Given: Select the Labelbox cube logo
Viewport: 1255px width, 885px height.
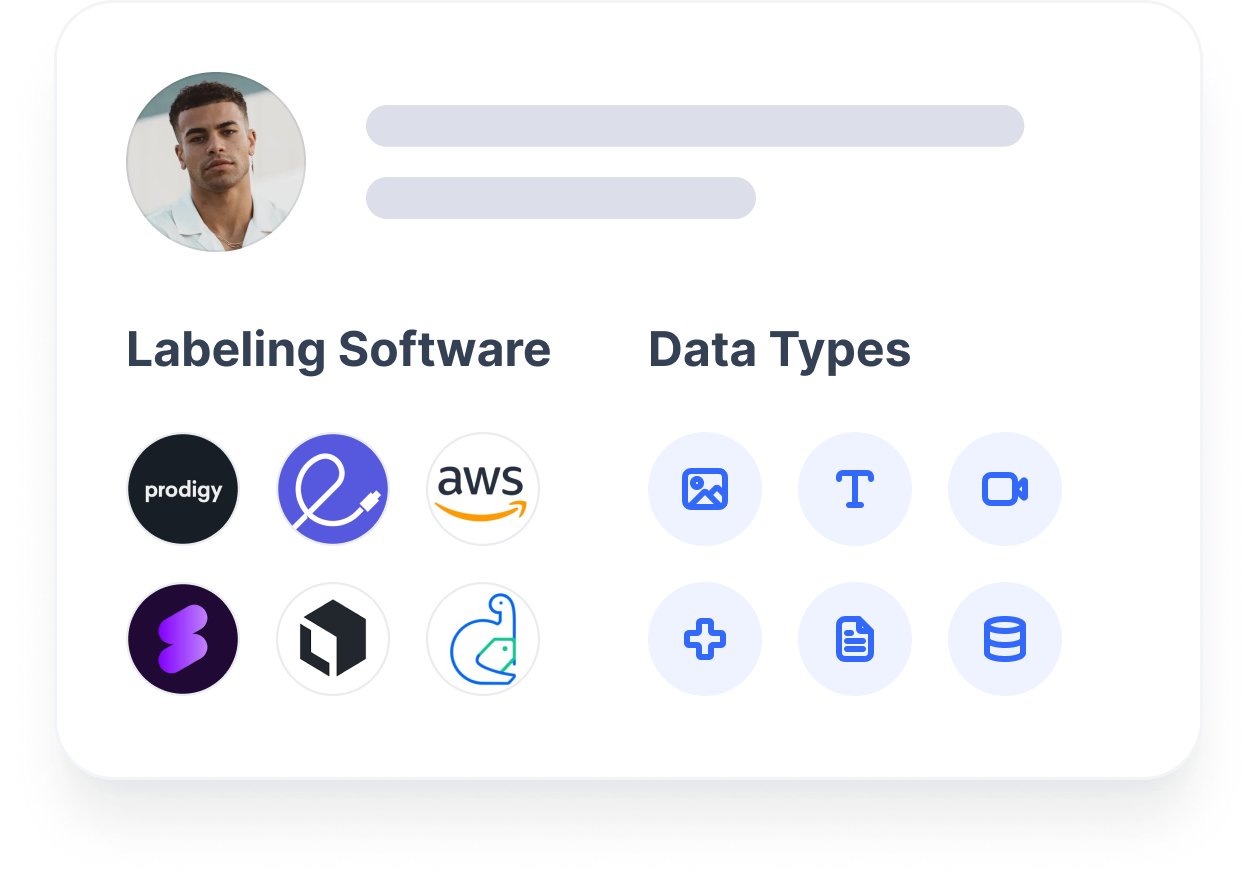Looking at the screenshot, I should [333, 639].
